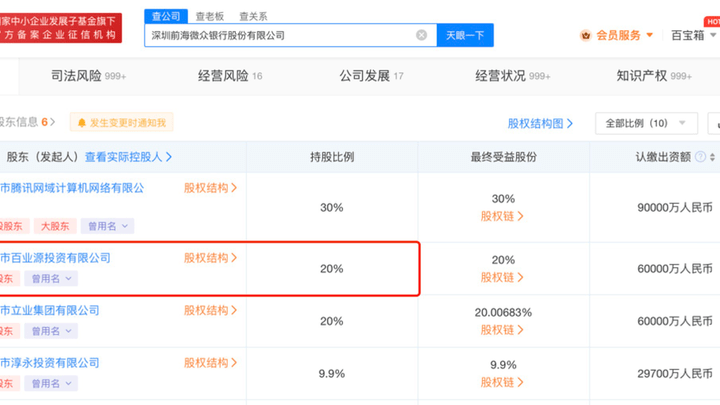Select the 查公司 search tab
720x405 pixels.
(x=166, y=17)
